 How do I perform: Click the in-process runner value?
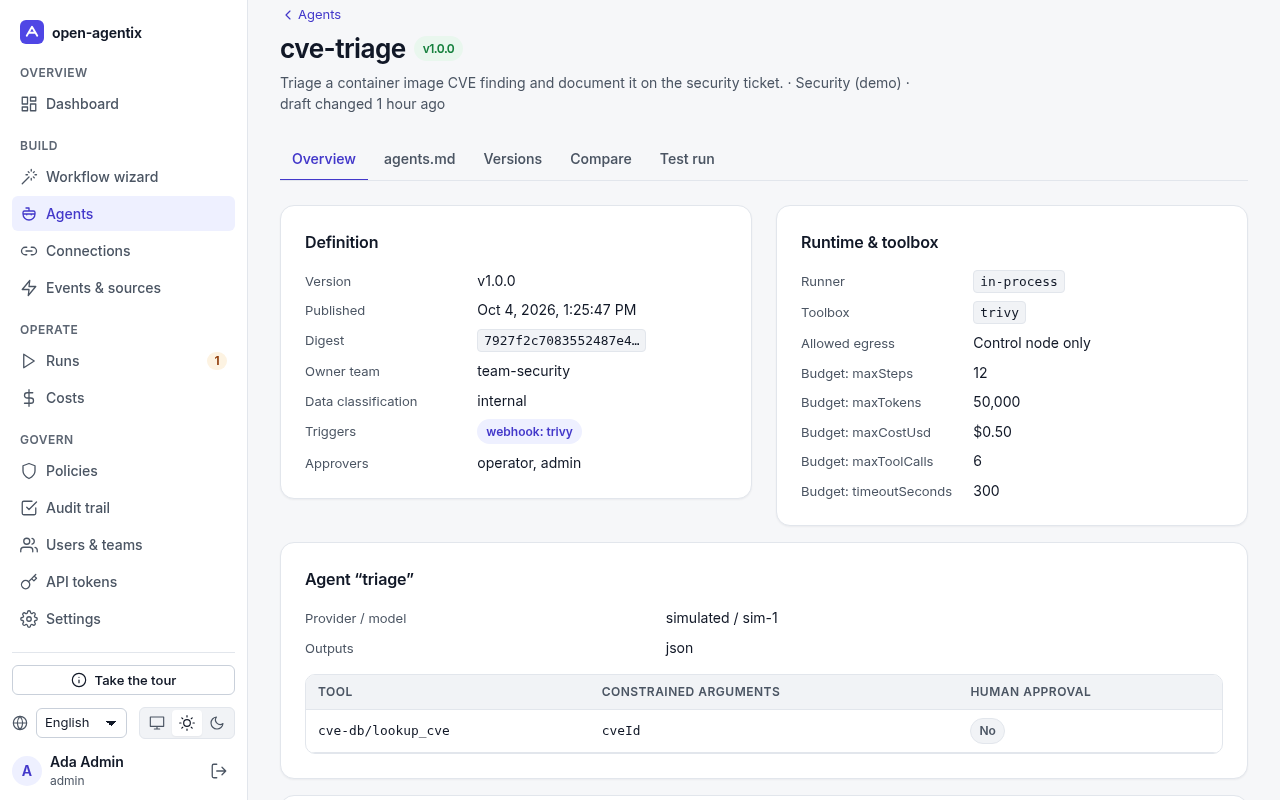tap(1018, 282)
